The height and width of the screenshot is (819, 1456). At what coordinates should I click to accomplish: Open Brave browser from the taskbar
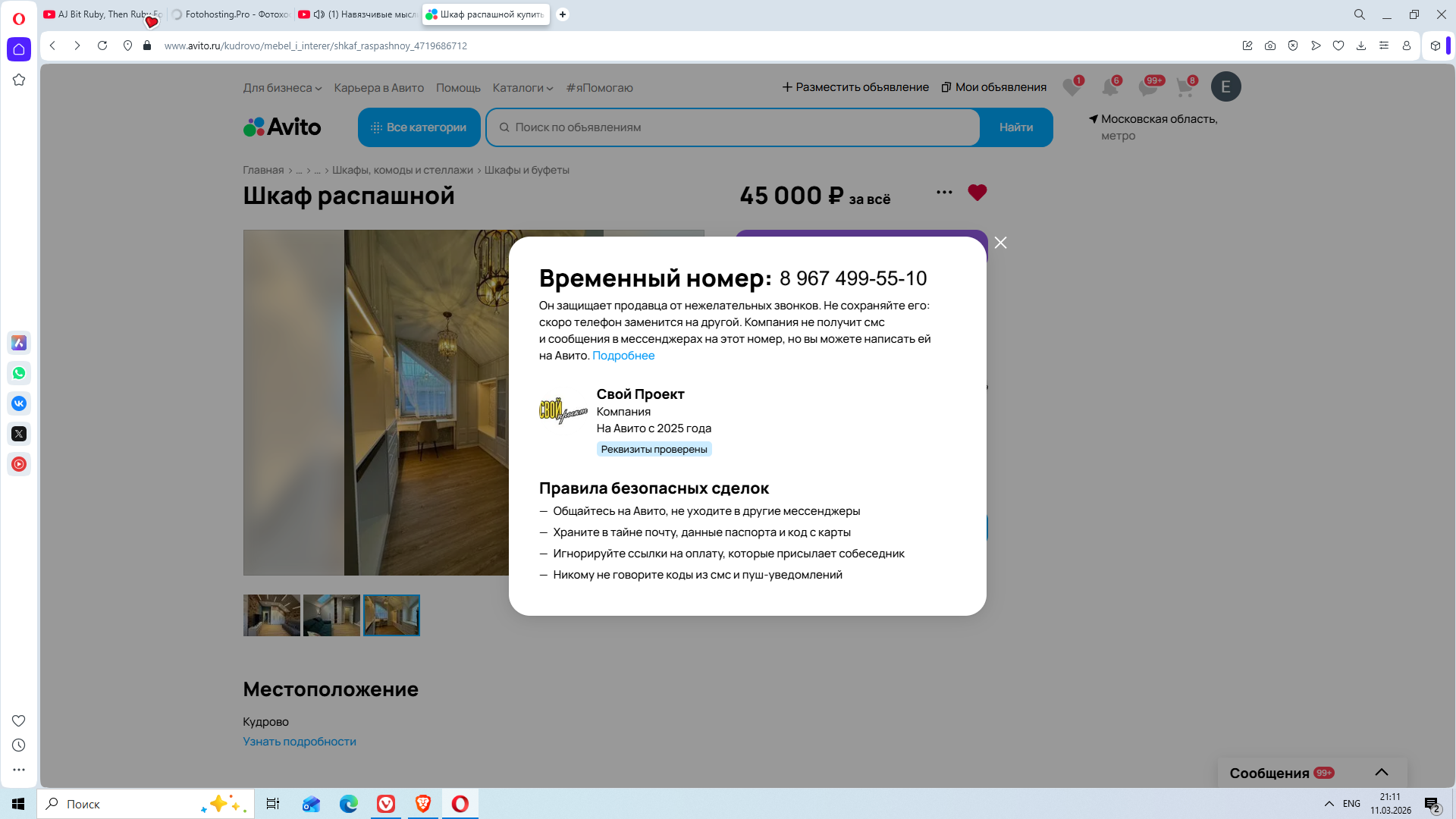click(x=423, y=804)
